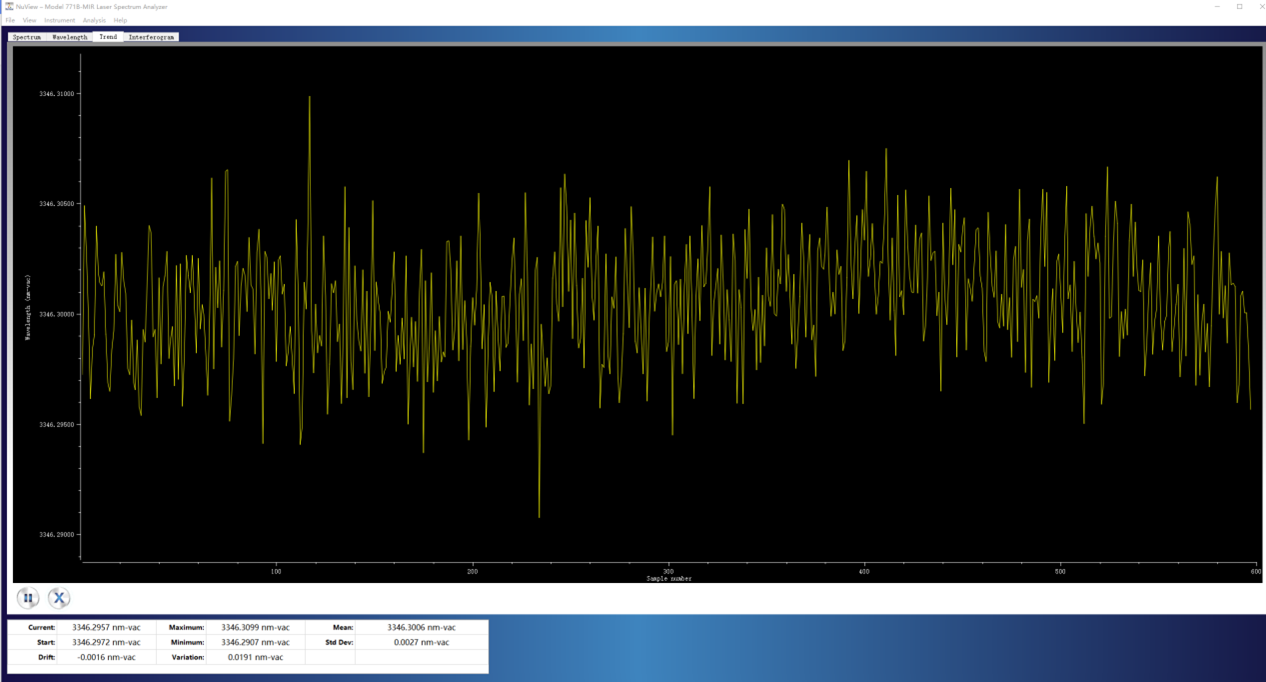Select the Current wavelength value cell
The height and width of the screenshot is (682, 1266).
(x=106, y=627)
